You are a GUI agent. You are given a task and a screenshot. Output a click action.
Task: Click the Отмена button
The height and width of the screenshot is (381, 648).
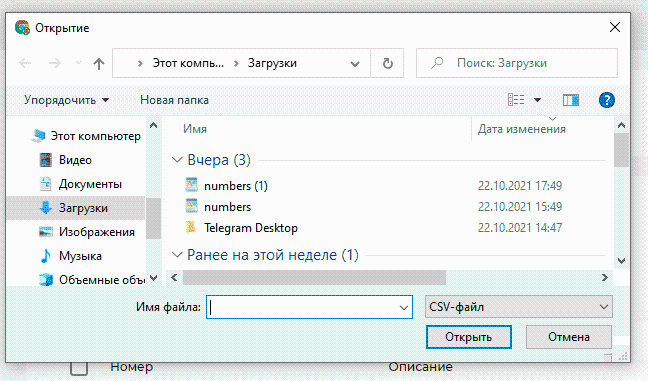click(569, 337)
